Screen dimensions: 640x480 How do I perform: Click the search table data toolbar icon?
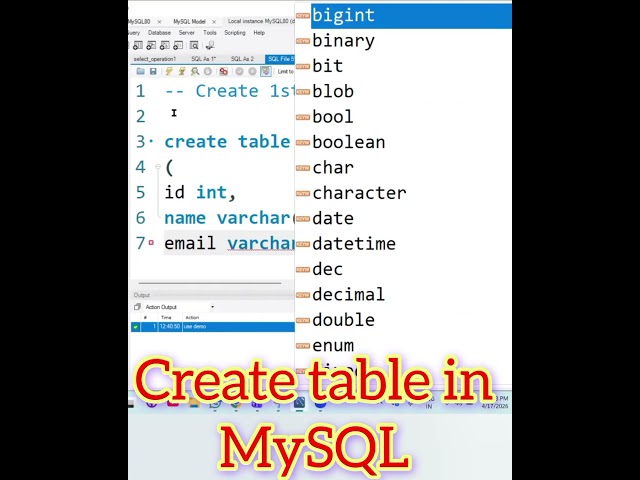coord(194,45)
